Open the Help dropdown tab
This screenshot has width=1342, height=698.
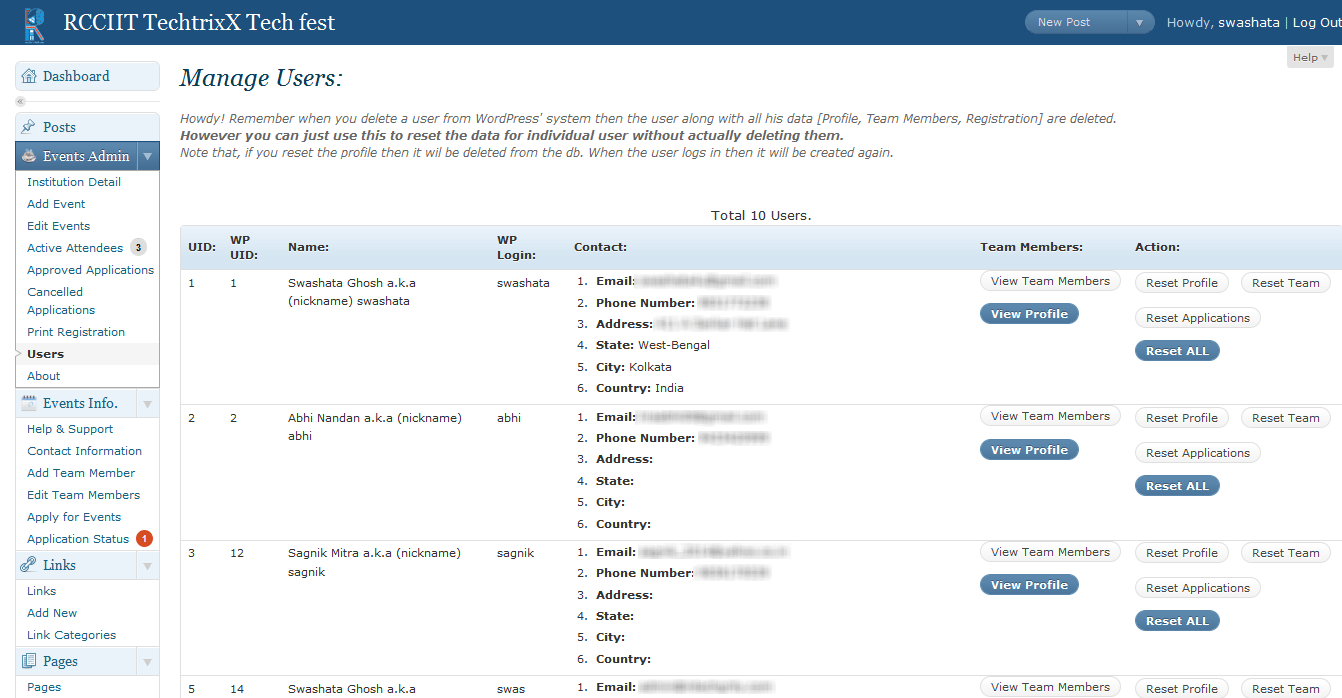pos(1310,58)
